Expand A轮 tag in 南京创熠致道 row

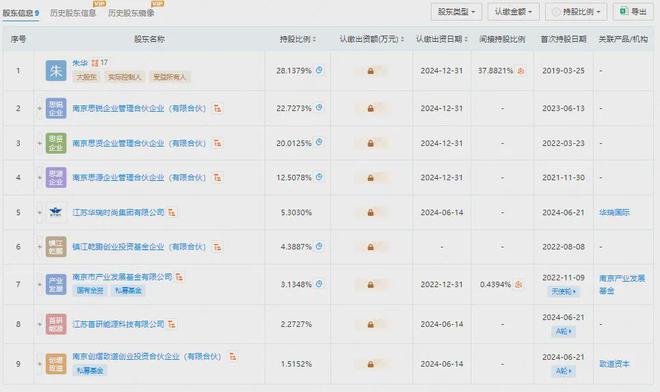point(563,371)
